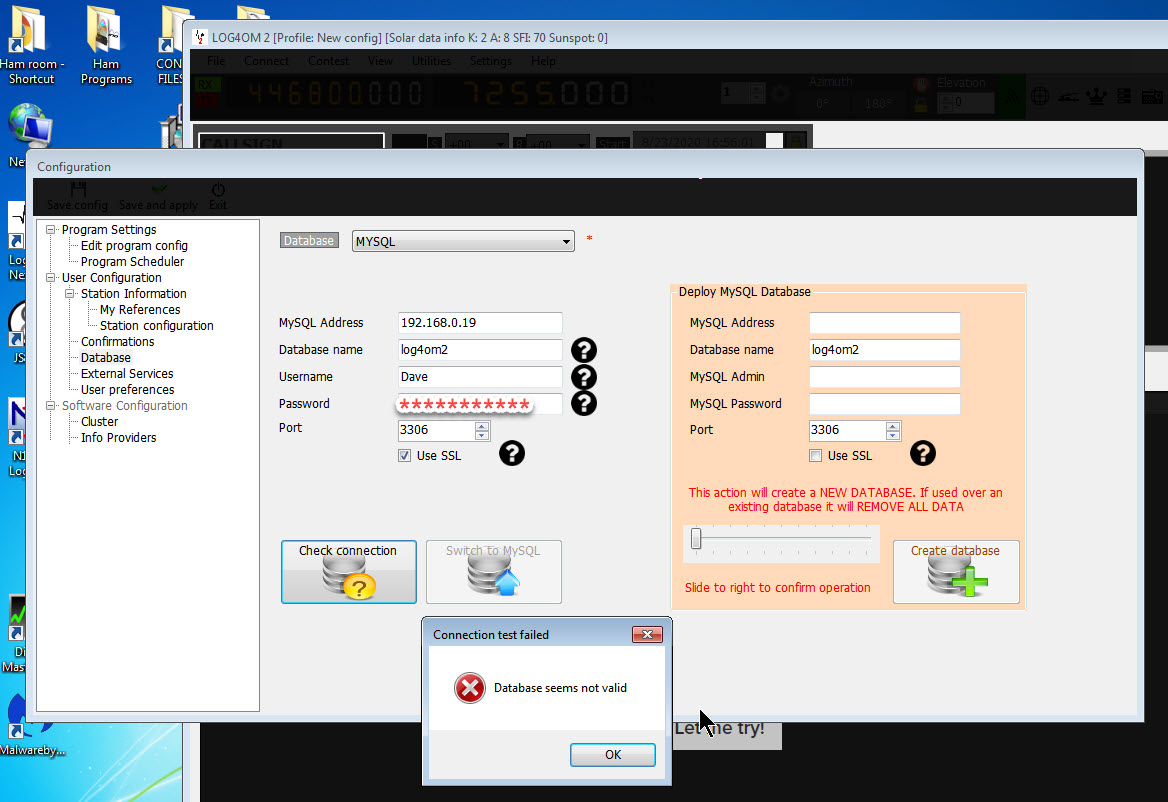Click the empty MySQL Address field in Deploy panel
1168x802 pixels.
click(x=885, y=322)
